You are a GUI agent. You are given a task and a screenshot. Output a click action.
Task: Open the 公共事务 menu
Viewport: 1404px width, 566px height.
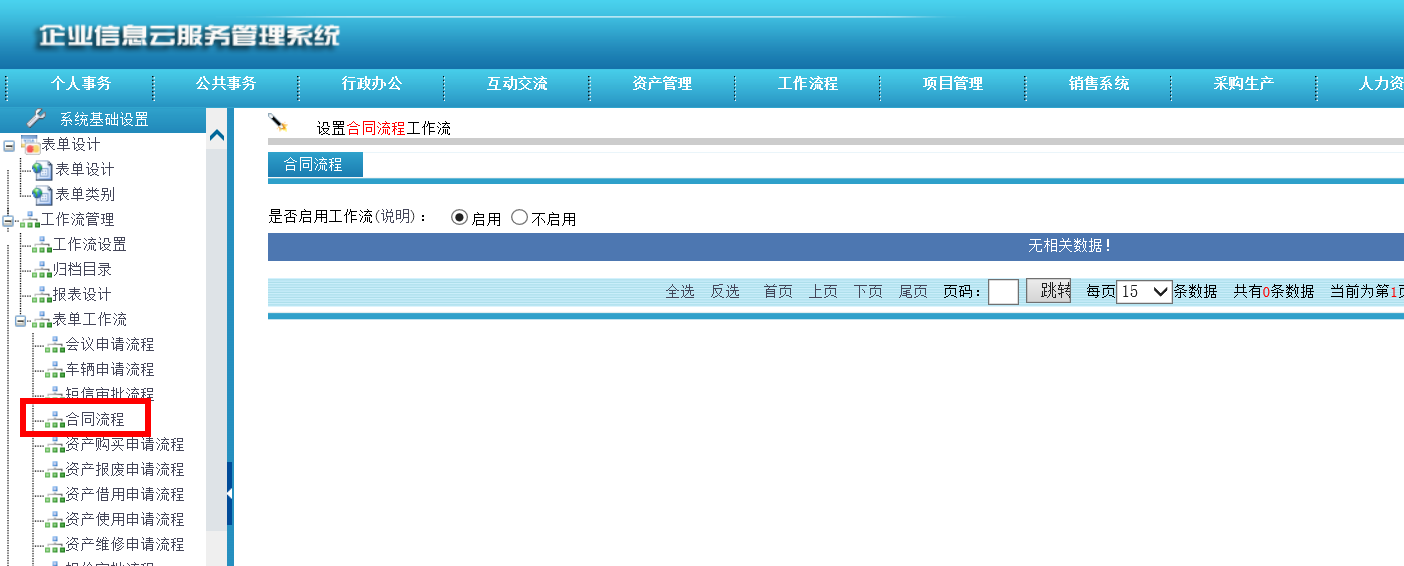click(226, 84)
